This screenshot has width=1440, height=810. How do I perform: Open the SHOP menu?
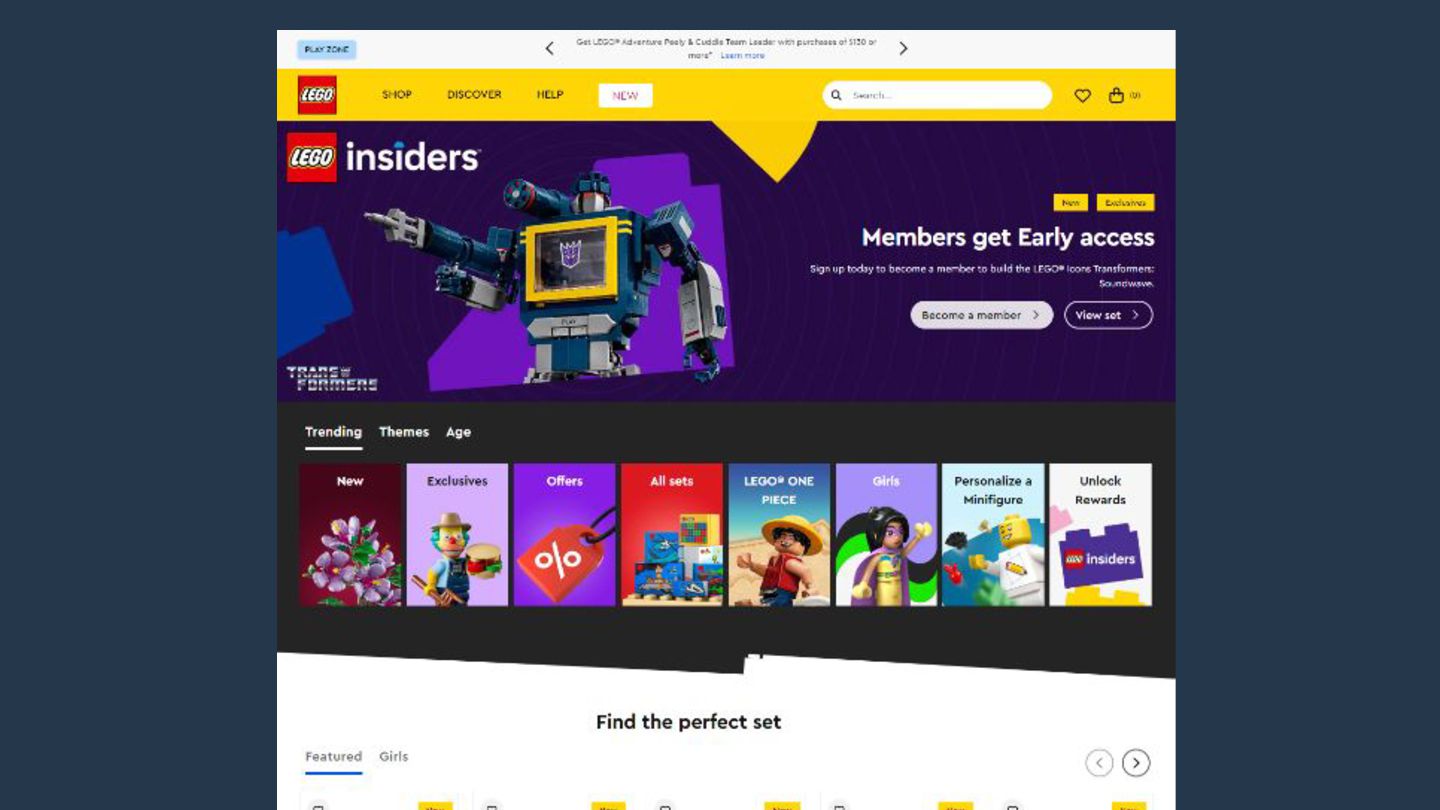tap(397, 95)
